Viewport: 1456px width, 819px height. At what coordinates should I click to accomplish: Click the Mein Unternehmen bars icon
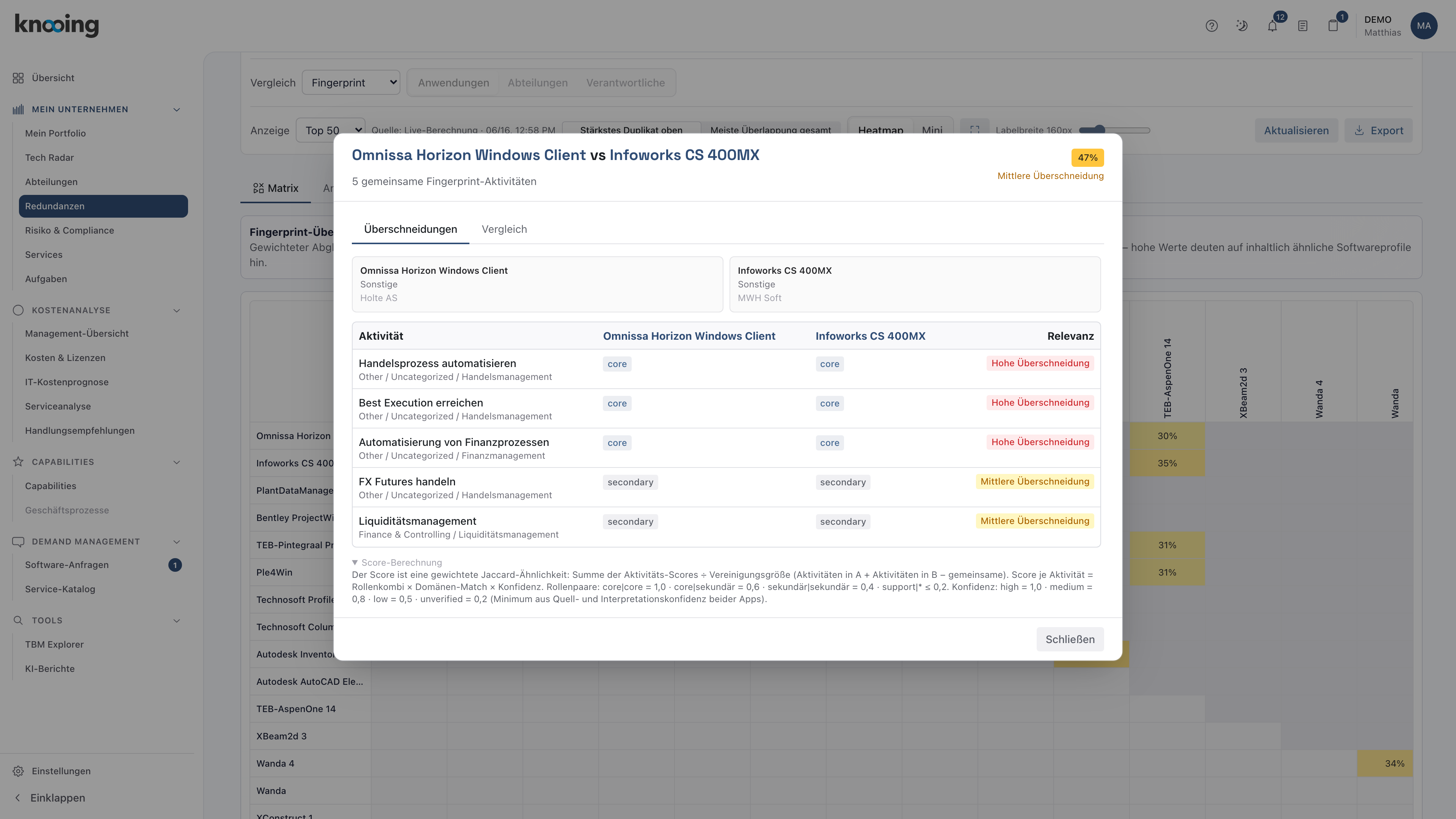(x=18, y=109)
